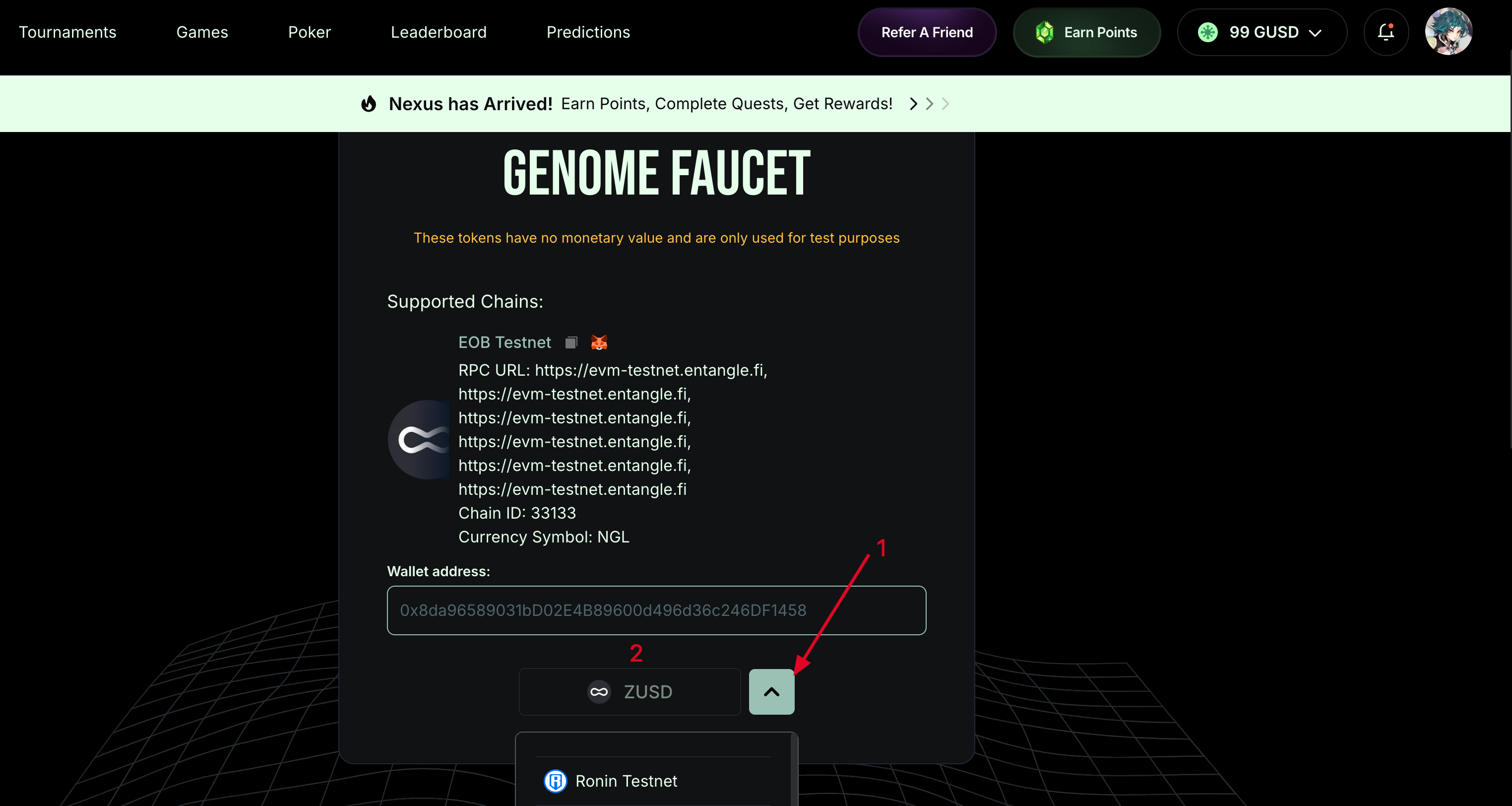
Task: Collapse the token selector via the chevron
Action: click(x=771, y=691)
